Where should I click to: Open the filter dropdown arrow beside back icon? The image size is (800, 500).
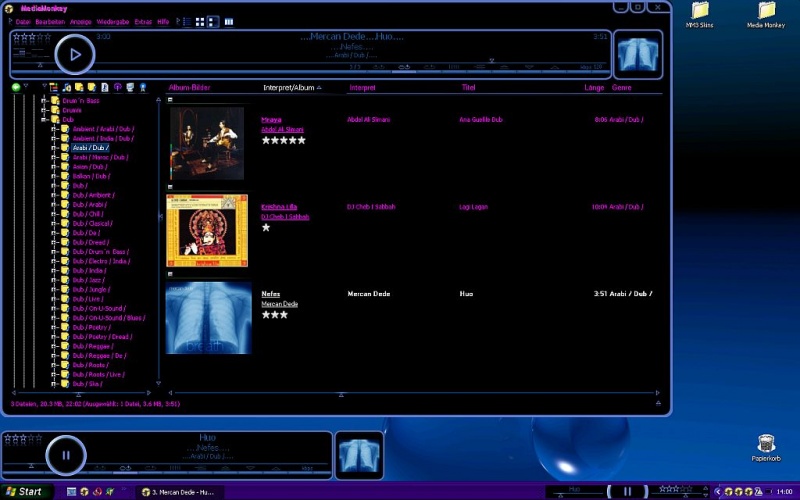[x=26, y=86]
